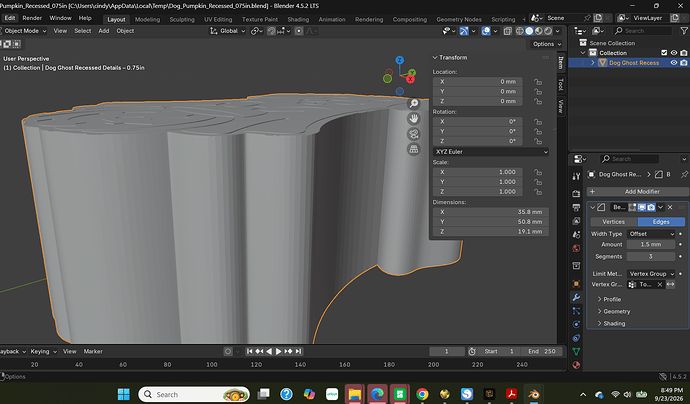Select material preview shading mode
690x404 pixels.
539,31
